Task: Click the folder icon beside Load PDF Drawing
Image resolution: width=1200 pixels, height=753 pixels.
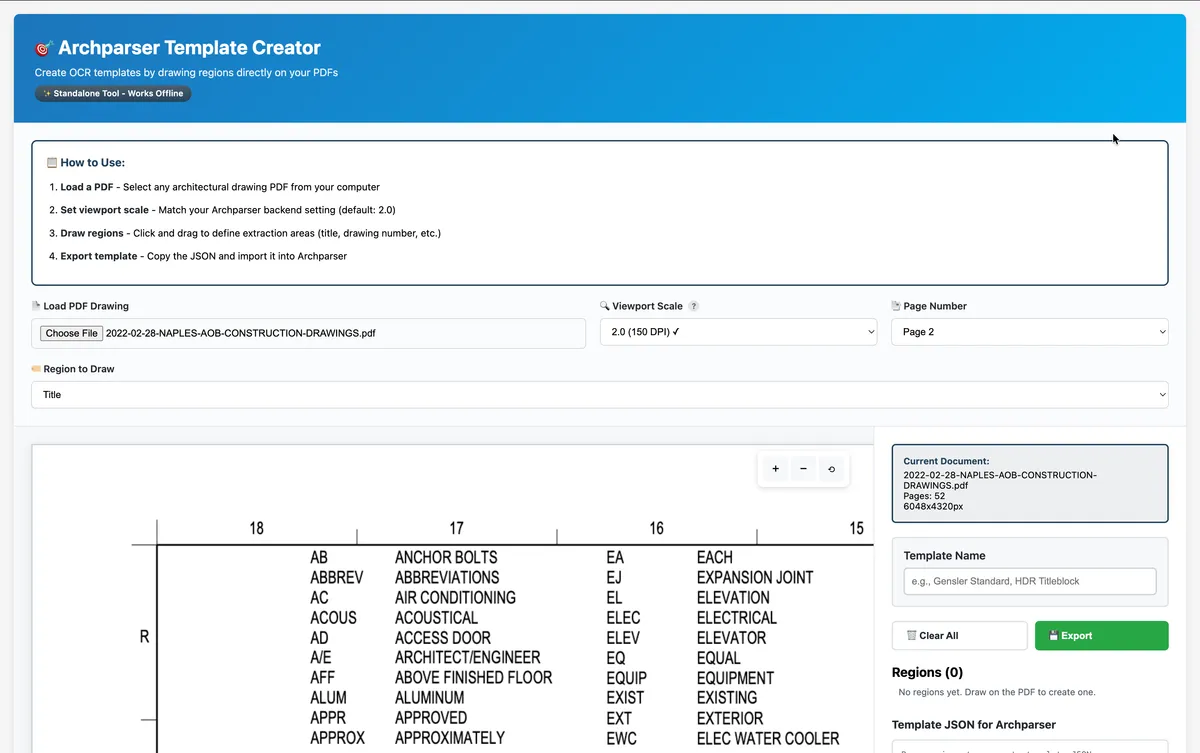Action: (x=38, y=305)
